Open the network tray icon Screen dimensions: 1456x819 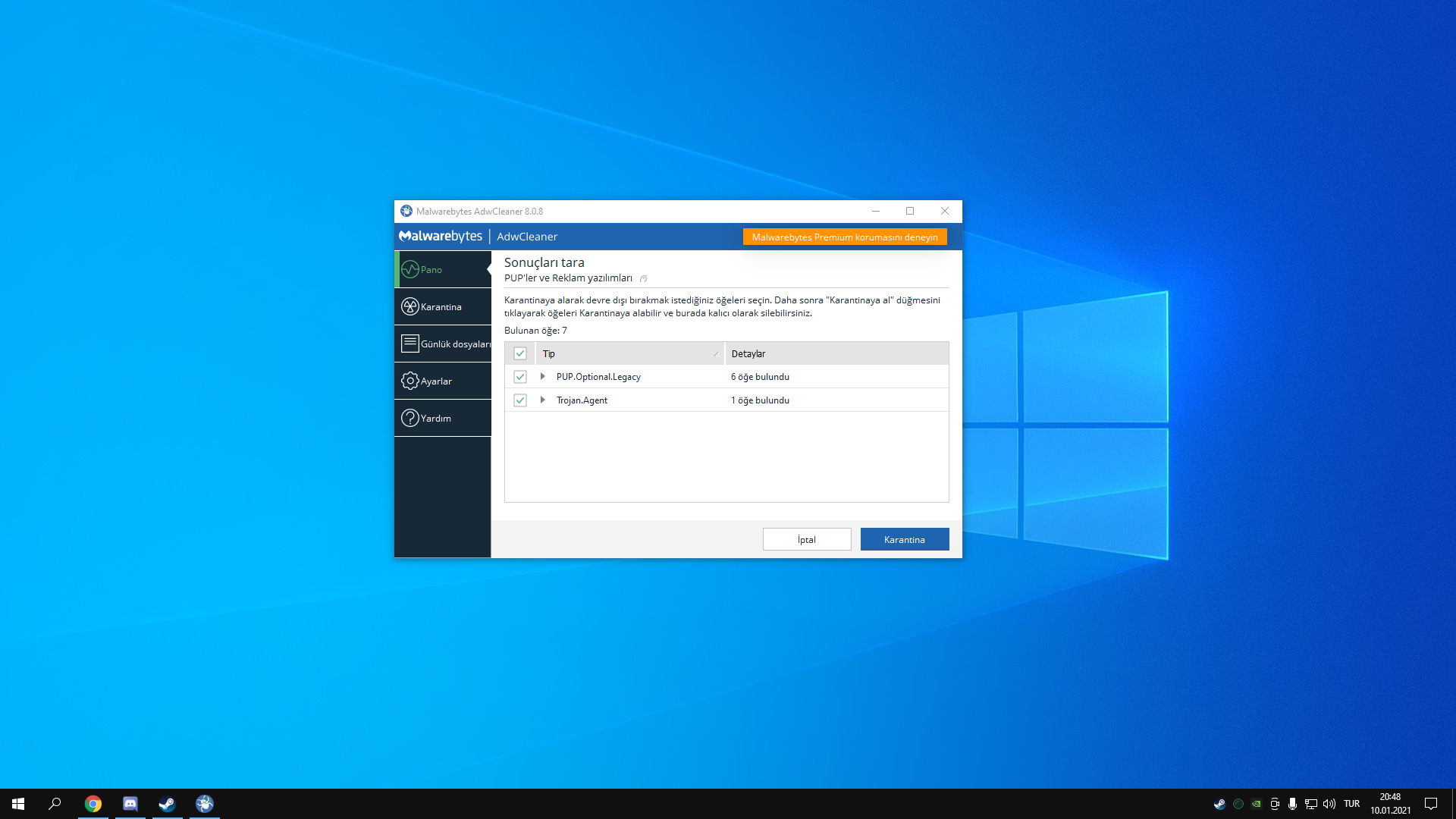click(x=1311, y=804)
